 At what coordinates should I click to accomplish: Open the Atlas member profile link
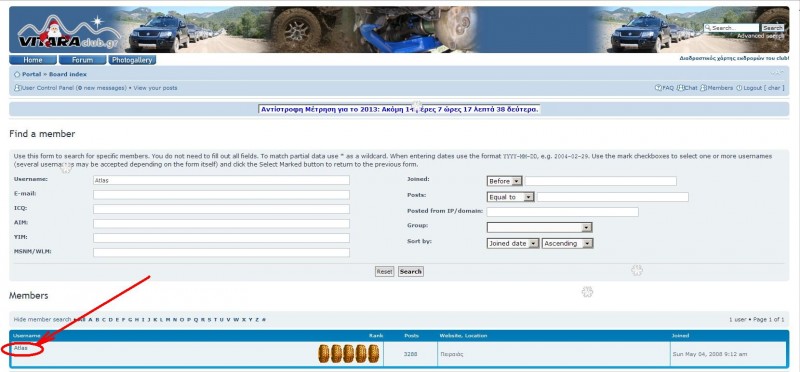click(x=20, y=348)
